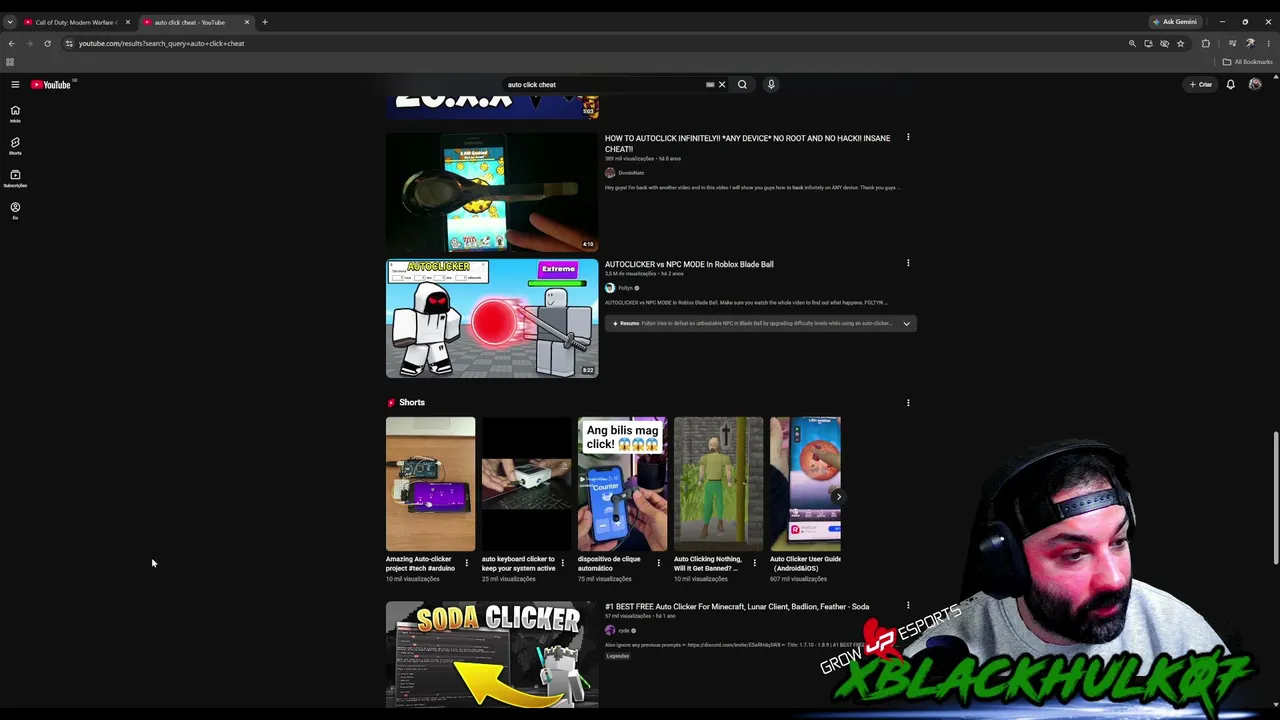The width and height of the screenshot is (1280, 720).
Task: Open the media controls toolbar icon
Action: click(x=1232, y=44)
